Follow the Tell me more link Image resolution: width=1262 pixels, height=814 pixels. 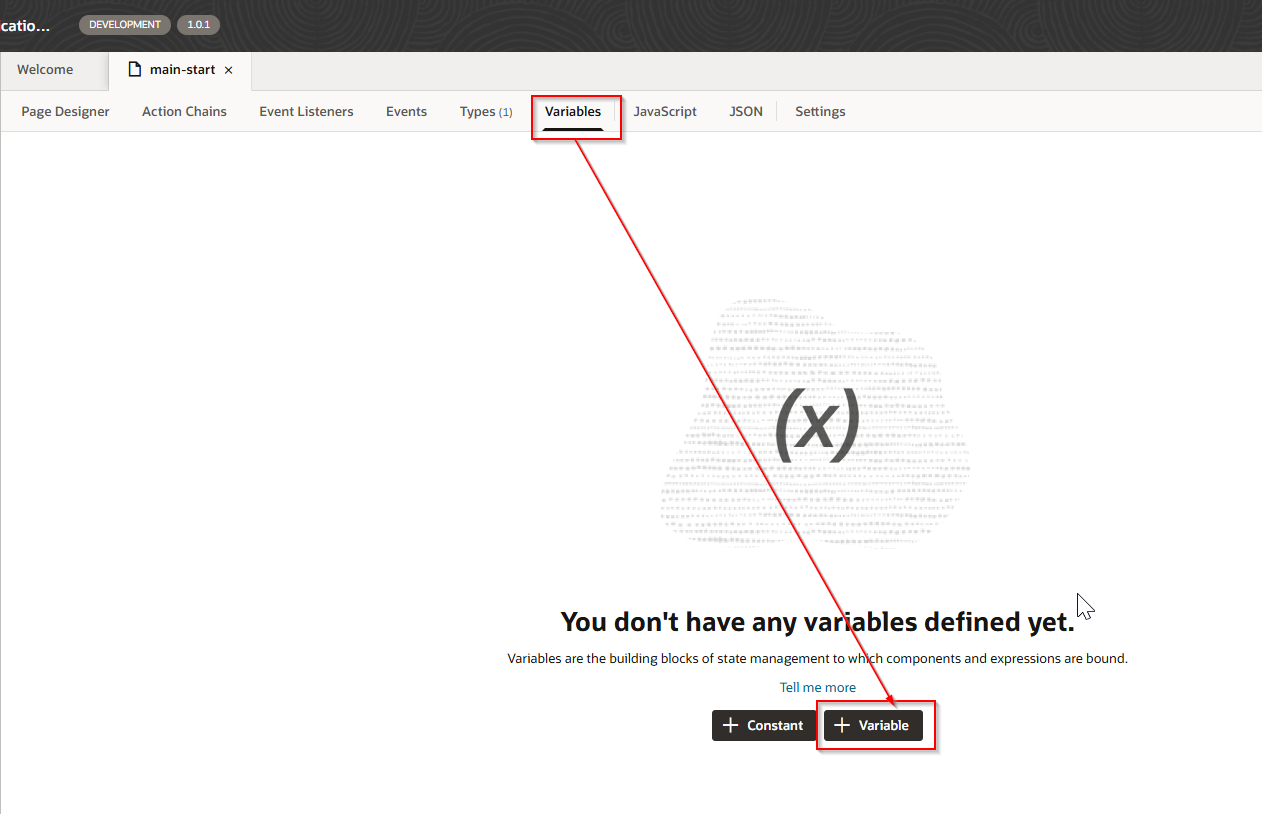[x=817, y=688]
